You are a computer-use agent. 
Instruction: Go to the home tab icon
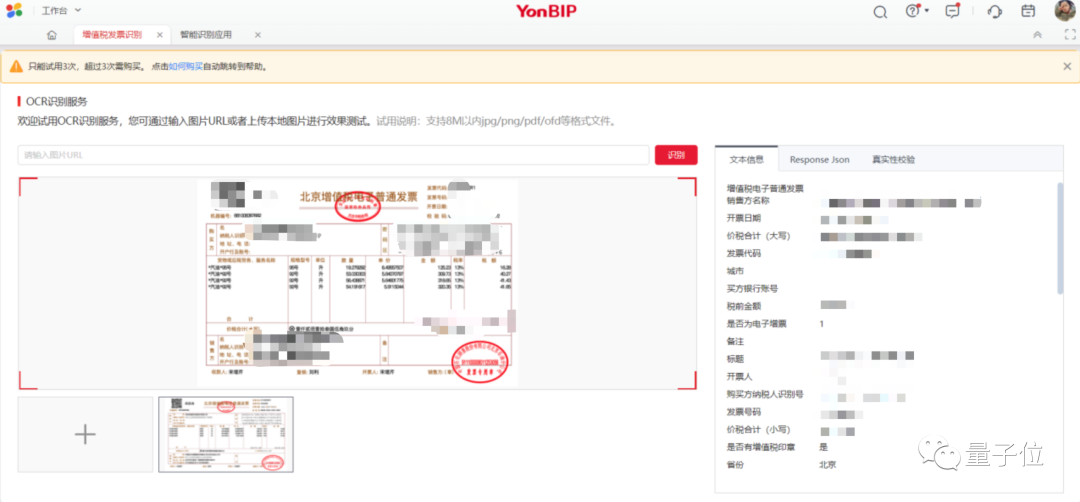click(52, 35)
